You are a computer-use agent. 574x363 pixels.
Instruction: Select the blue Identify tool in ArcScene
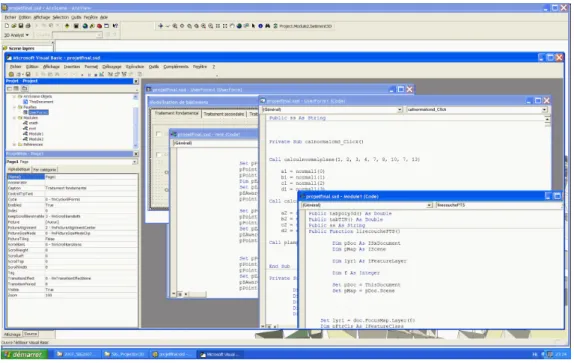260,26
